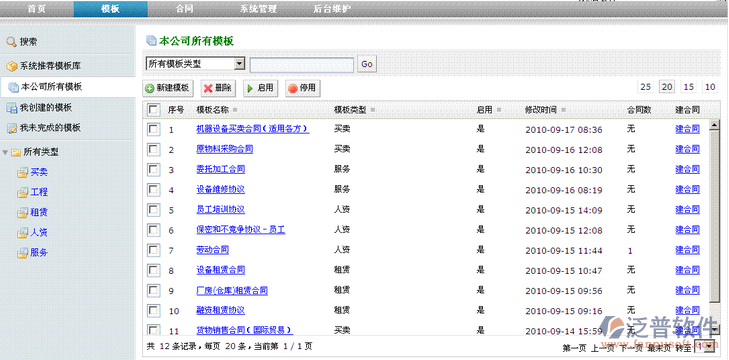Tick the checkbox for row 3 委托加工合同

(x=153, y=169)
